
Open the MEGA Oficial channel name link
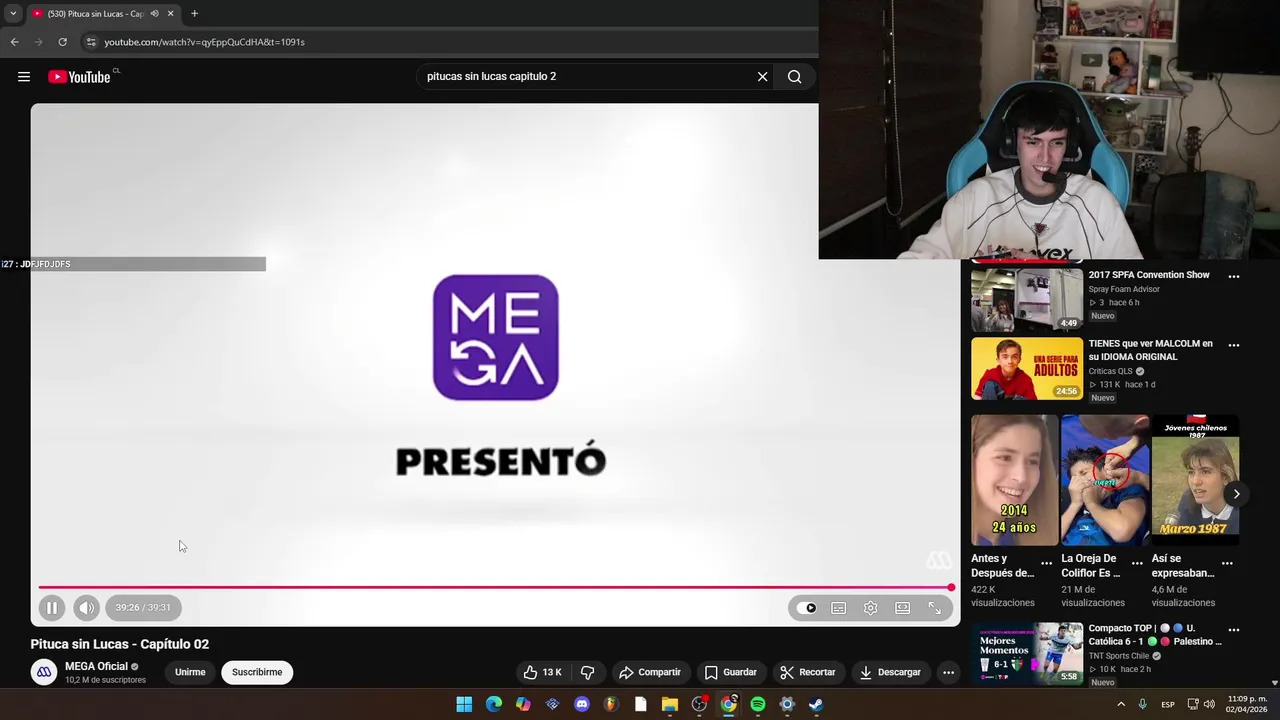(97, 666)
